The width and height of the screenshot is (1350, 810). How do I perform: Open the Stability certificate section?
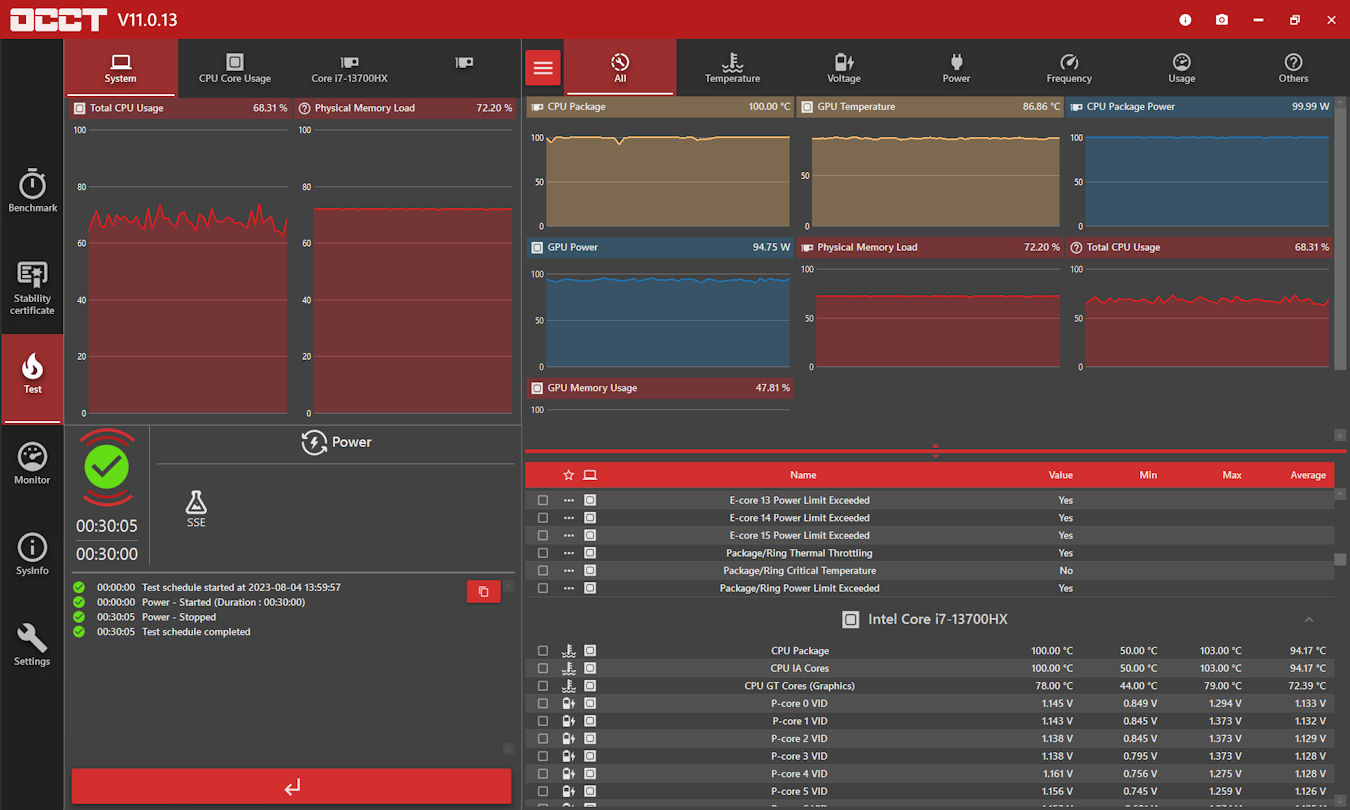coord(32,287)
